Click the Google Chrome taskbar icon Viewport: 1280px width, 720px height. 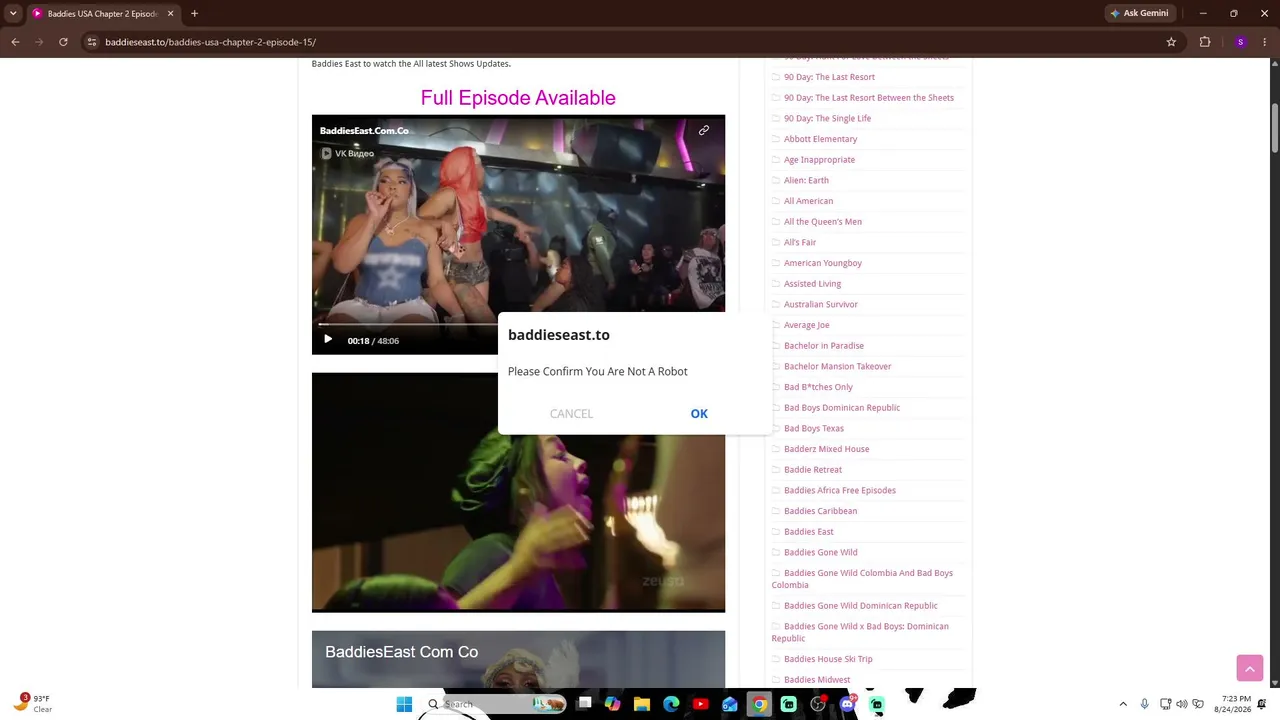pos(760,704)
